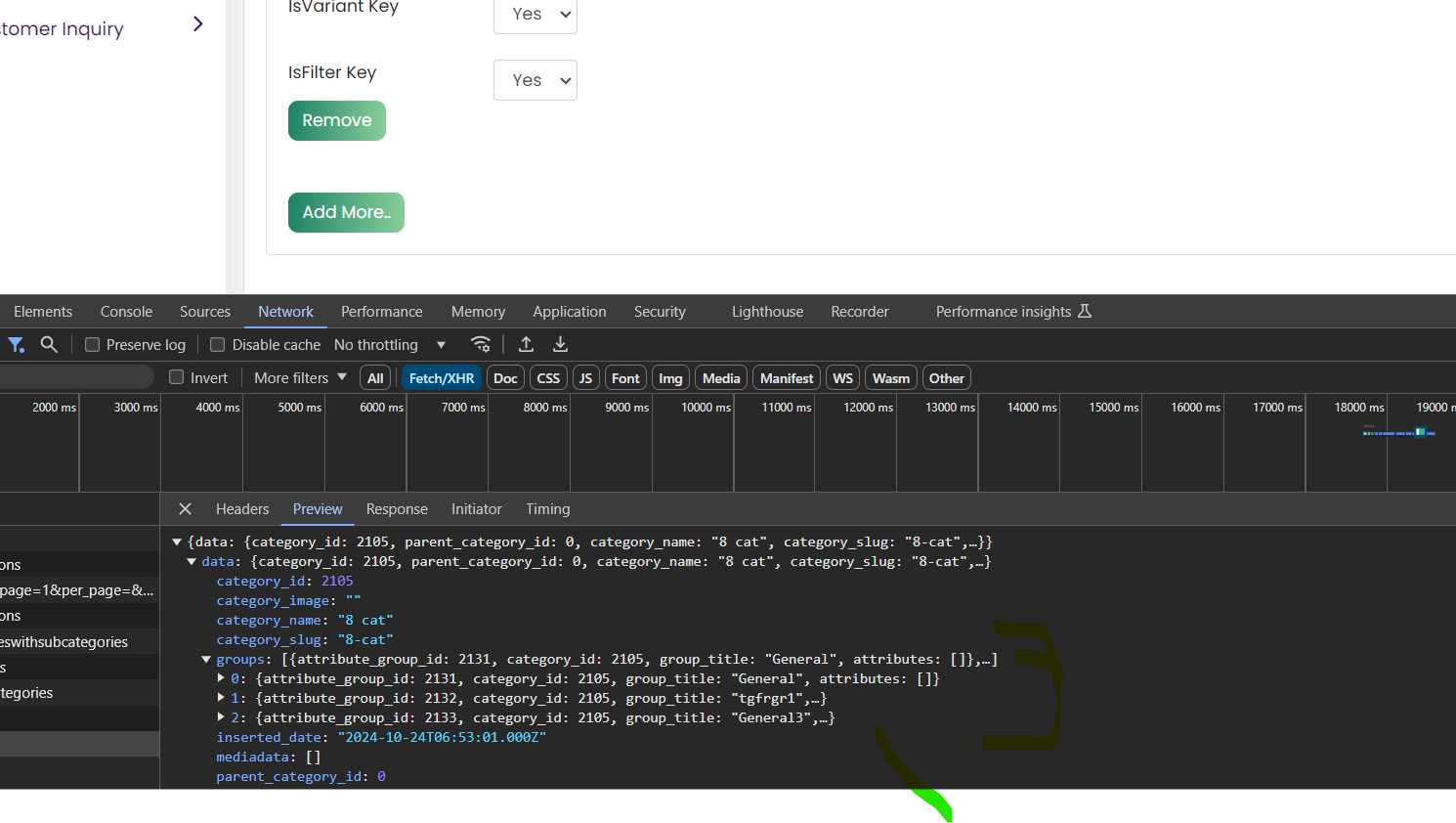The height and width of the screenshot is (823, 1456).
Task: Open the IsFilter Key Yes dropdown
Action: coord(535,80)
